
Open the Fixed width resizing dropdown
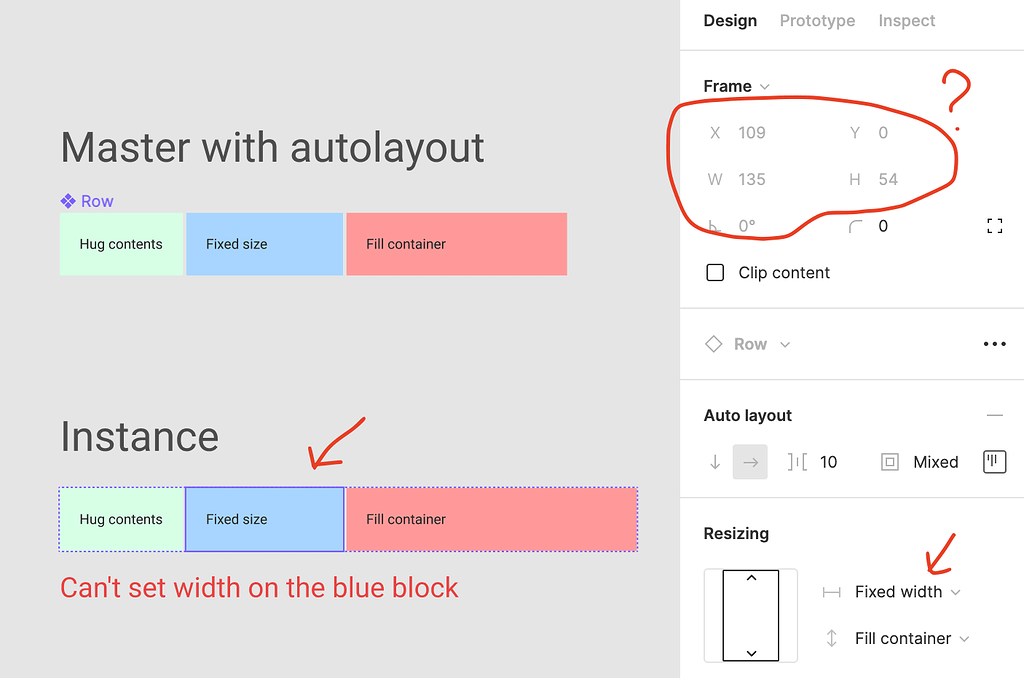tap(907, 592)
